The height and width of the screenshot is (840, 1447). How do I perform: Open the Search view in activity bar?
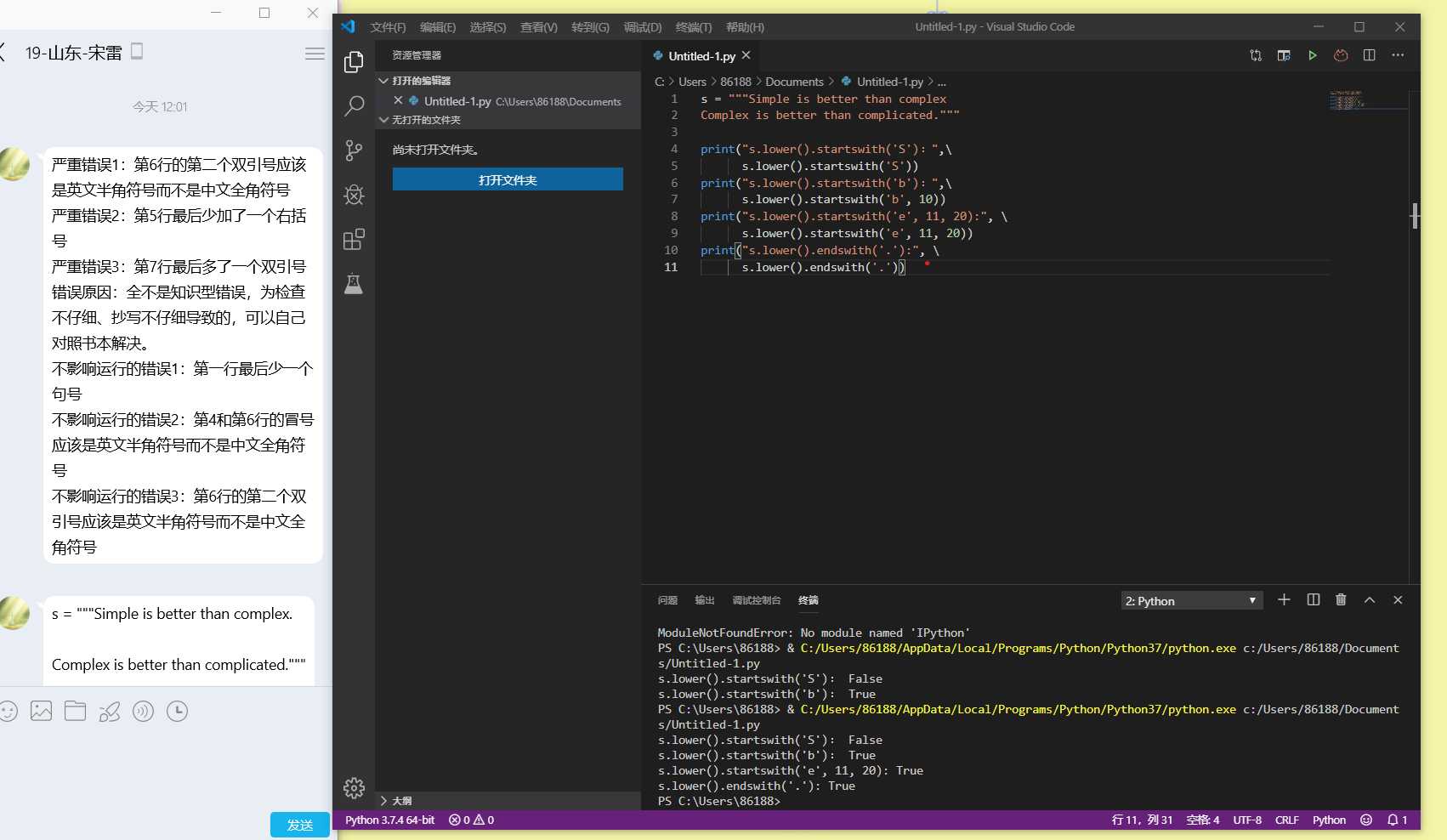pyautogui.click(x=354, y=106)
